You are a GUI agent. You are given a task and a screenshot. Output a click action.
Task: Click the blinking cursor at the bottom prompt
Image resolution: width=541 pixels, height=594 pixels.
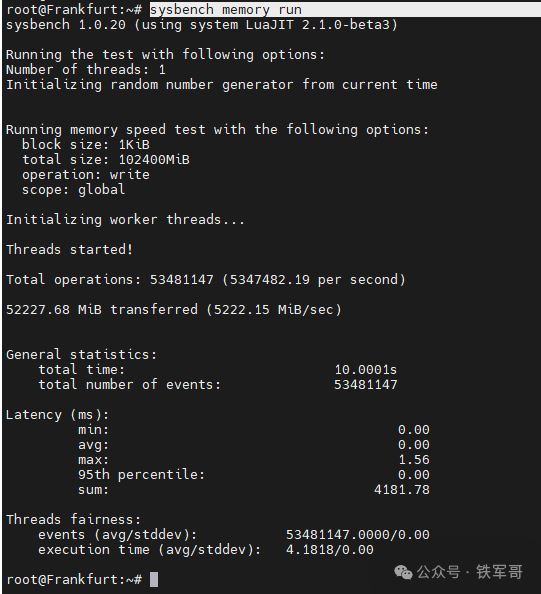point(154,579)
